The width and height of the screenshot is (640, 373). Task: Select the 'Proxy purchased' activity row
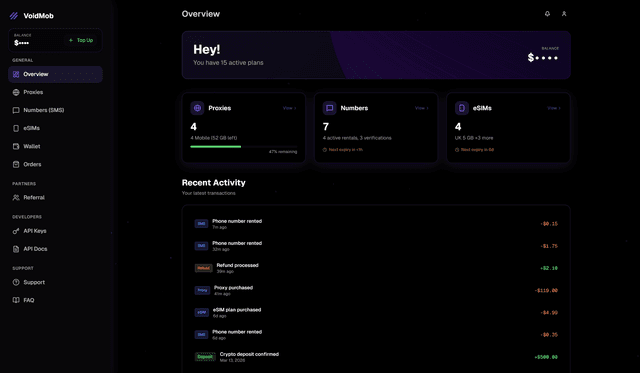click(376, 290)
